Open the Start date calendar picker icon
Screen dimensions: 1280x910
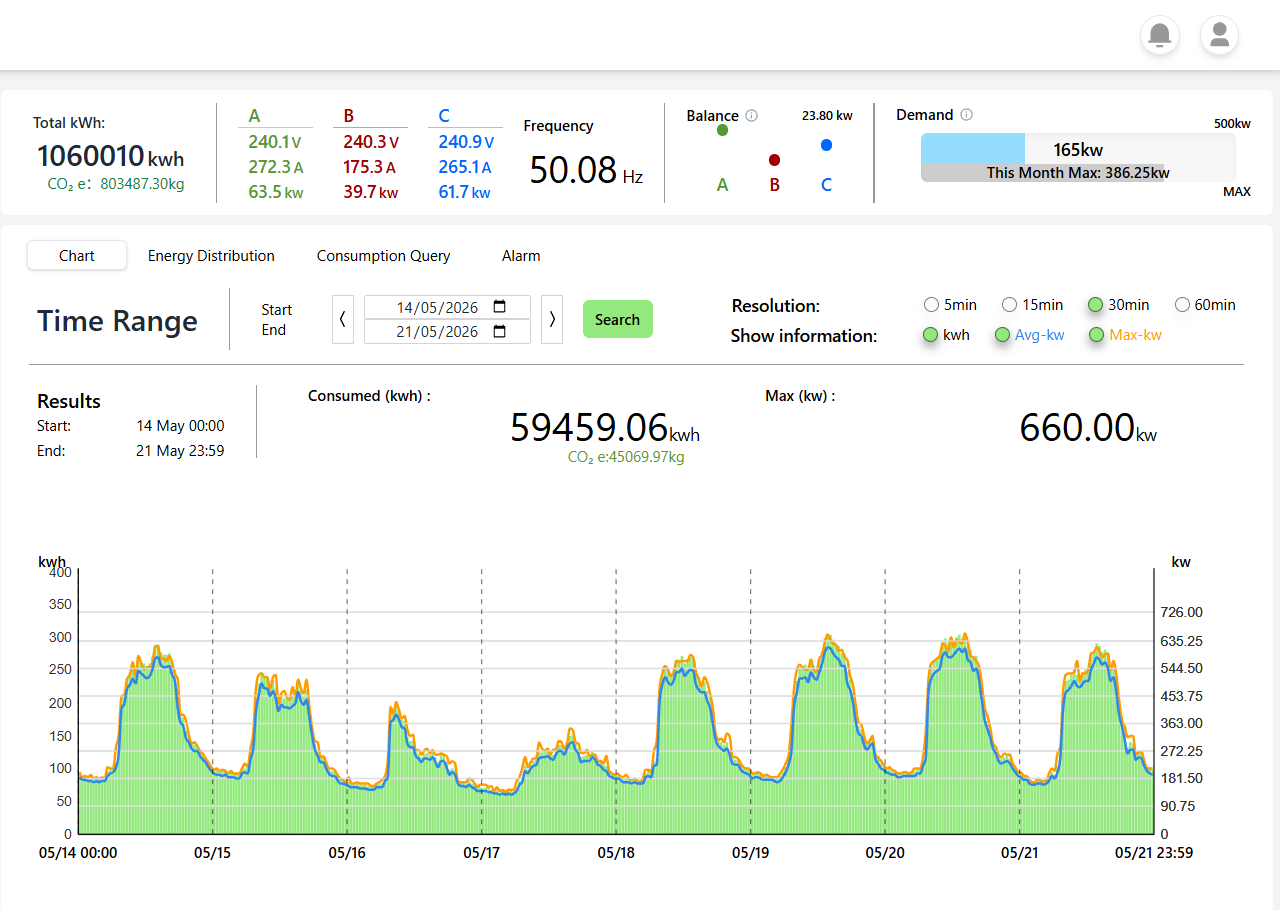pos(500,307)
